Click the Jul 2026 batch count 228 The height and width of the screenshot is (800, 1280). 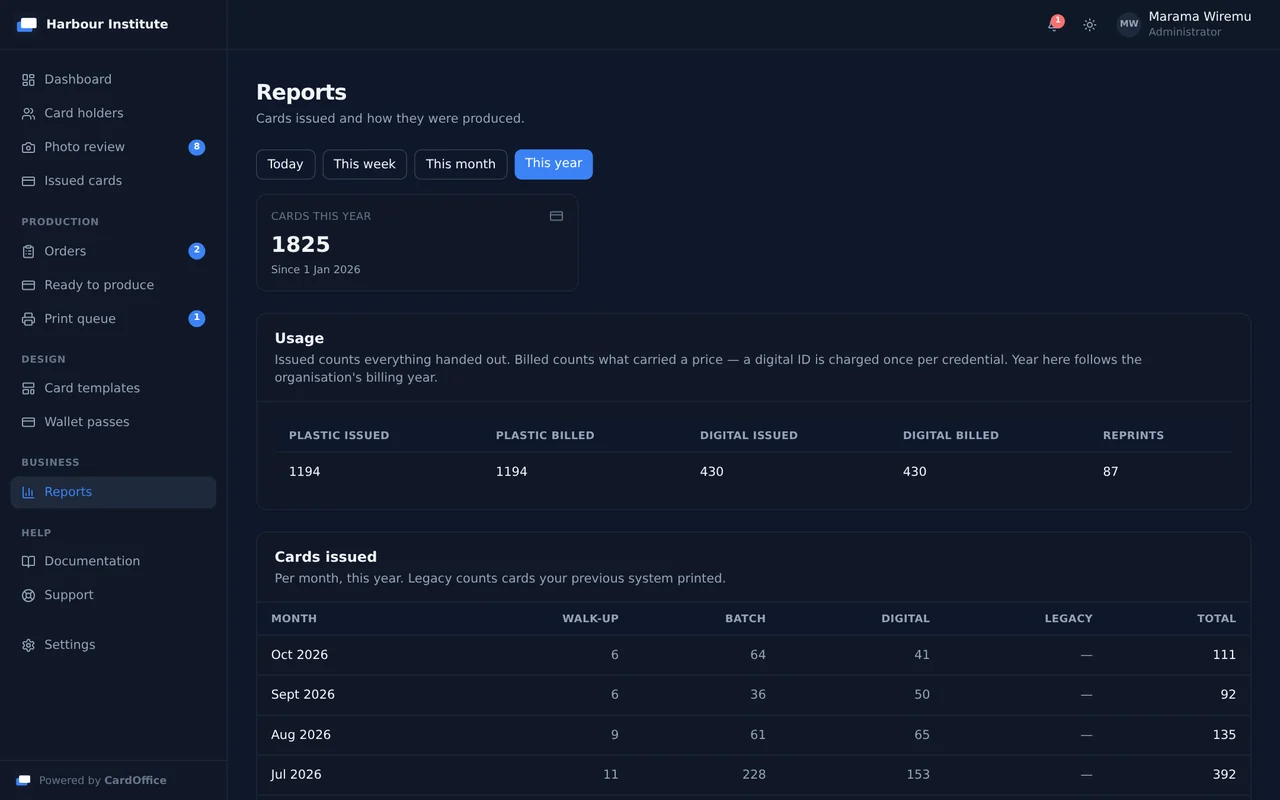(753, 774)
